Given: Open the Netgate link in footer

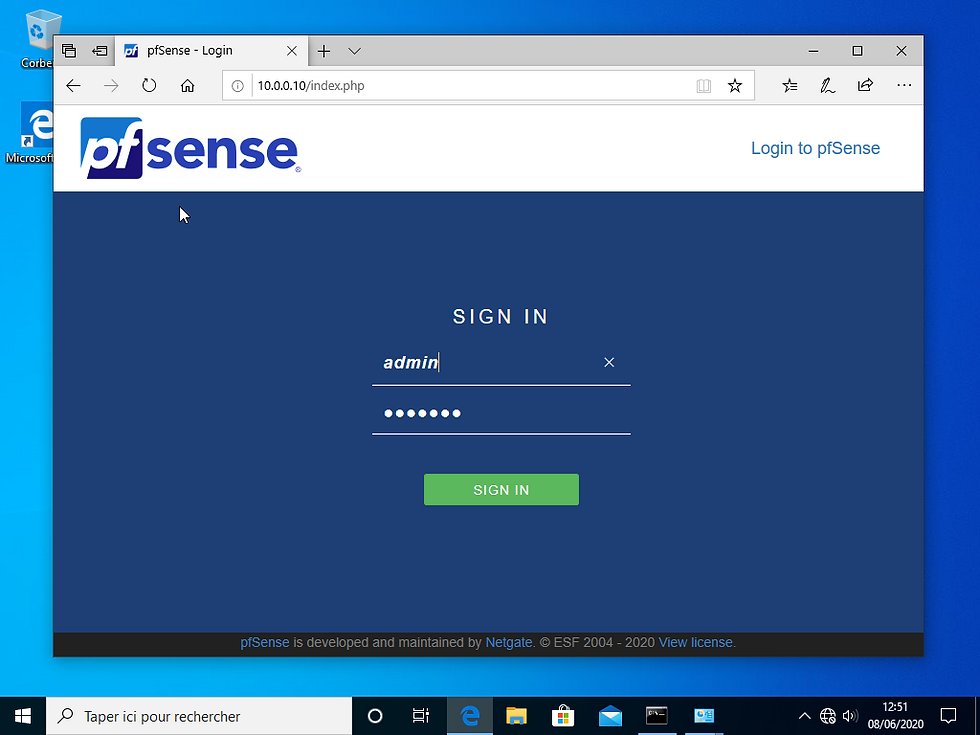Looking at the screenshot, I should point(509,642).
